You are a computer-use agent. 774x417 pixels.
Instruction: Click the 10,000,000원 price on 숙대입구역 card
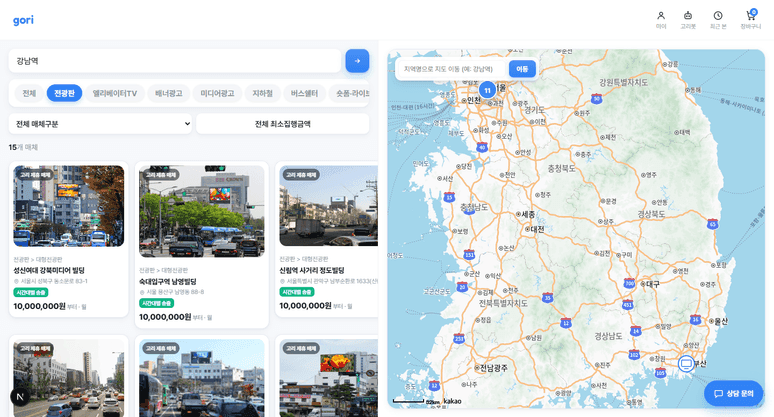(165, 317)
